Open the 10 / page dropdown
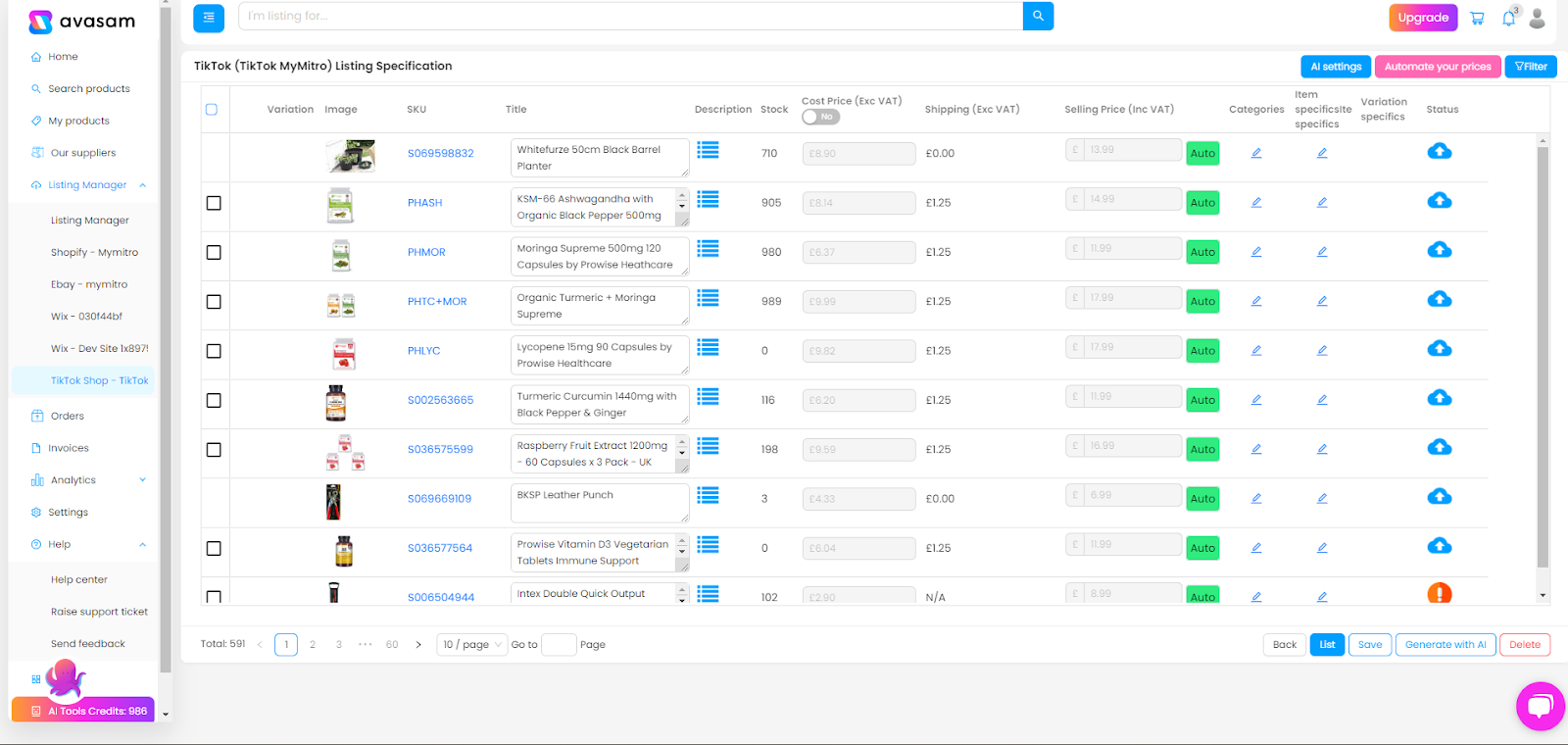 point(472,645)
